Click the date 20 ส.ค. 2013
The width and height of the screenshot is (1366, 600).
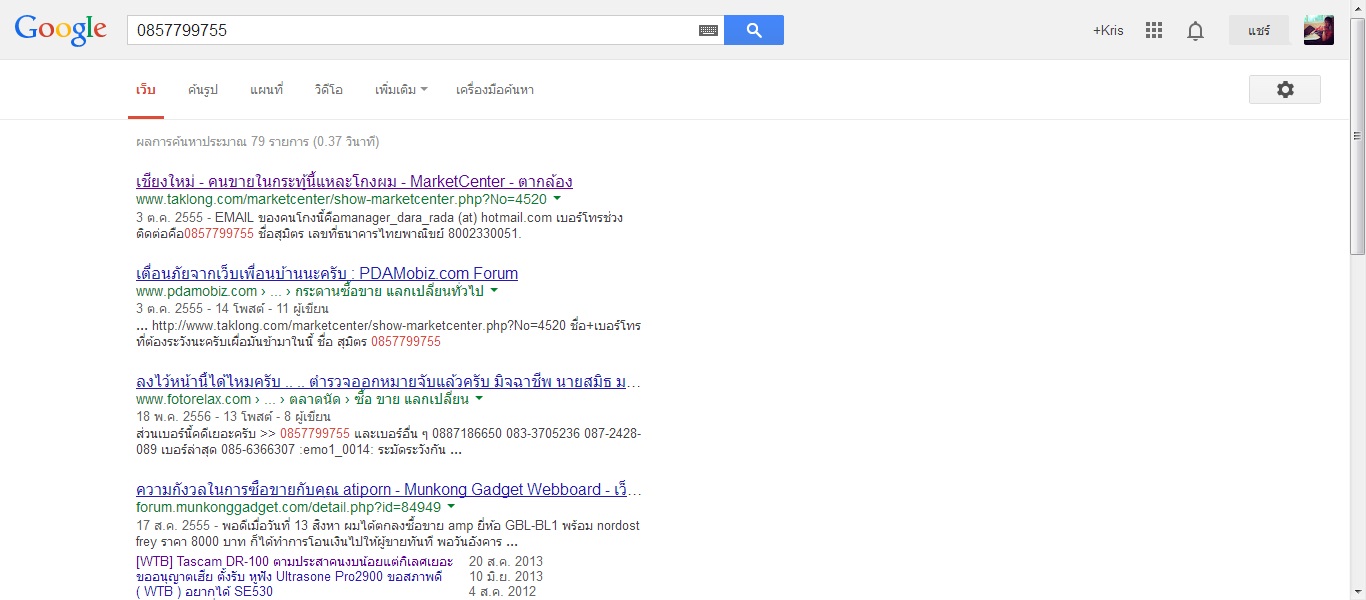(x=506, y=561)
